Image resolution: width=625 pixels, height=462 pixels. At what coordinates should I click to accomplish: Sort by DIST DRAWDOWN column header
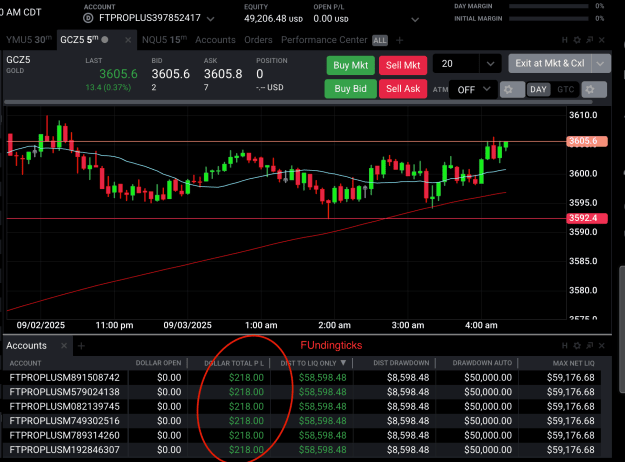coord(401,363)
